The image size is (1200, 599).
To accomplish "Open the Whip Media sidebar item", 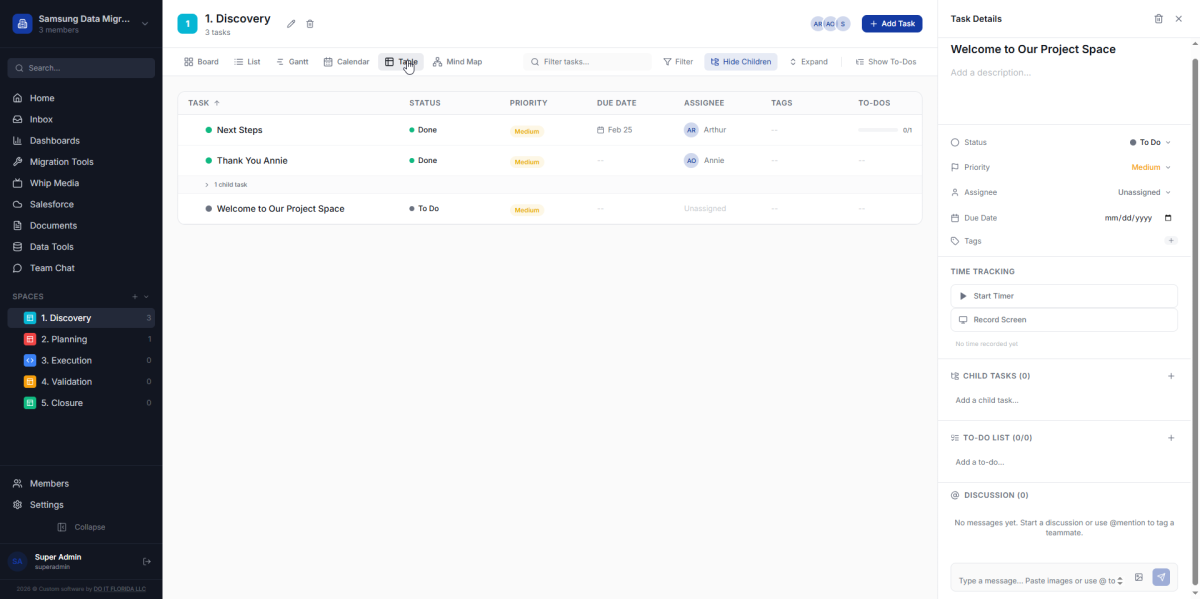I will tap(54, 183).
